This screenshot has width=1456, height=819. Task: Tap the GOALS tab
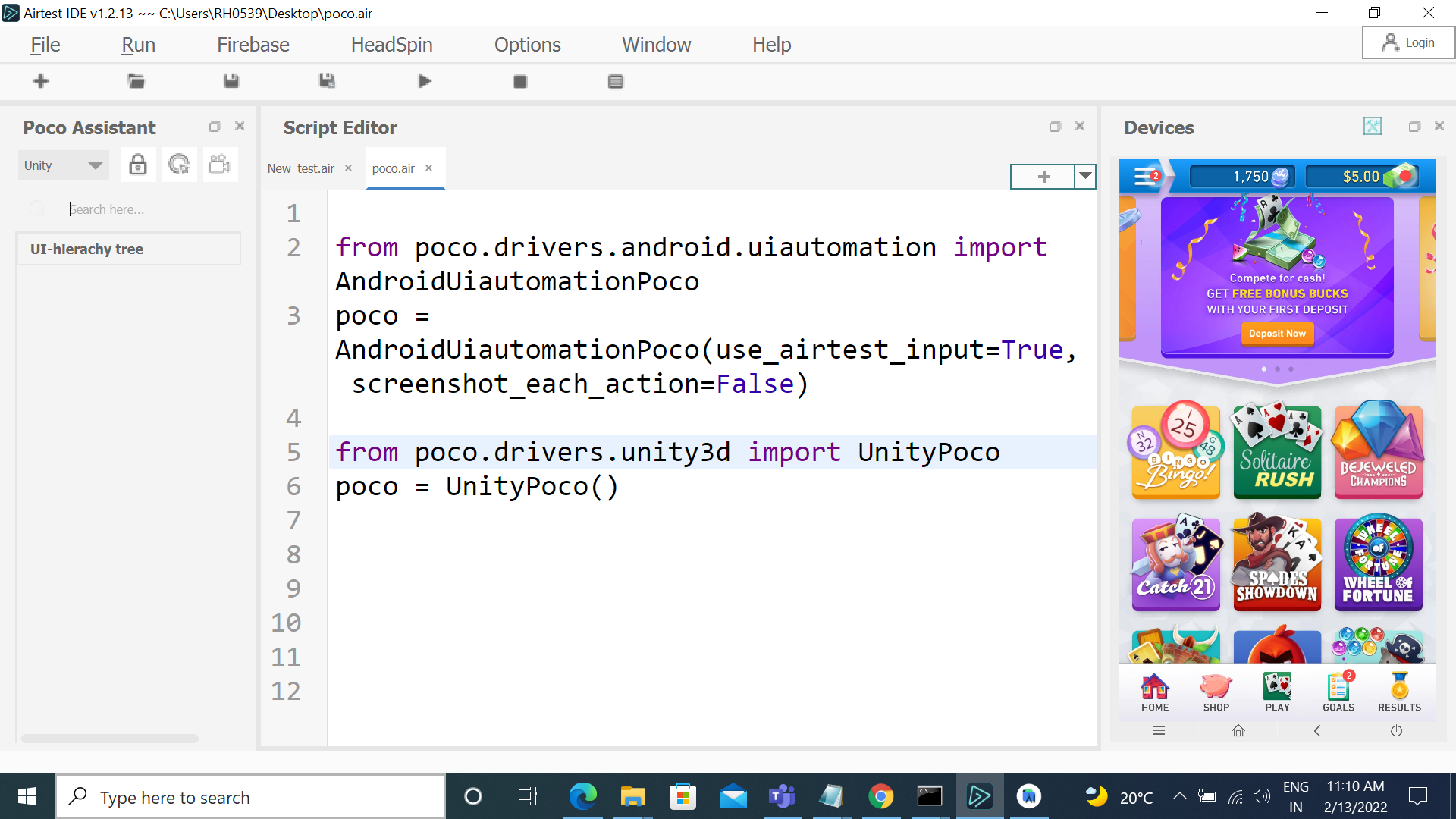pos(1338,692)
